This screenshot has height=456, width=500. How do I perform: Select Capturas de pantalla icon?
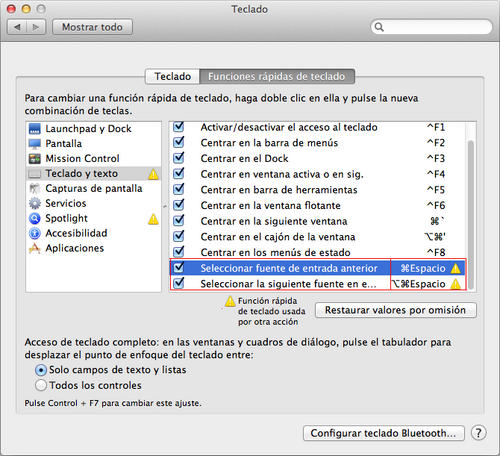click(35, 189)
